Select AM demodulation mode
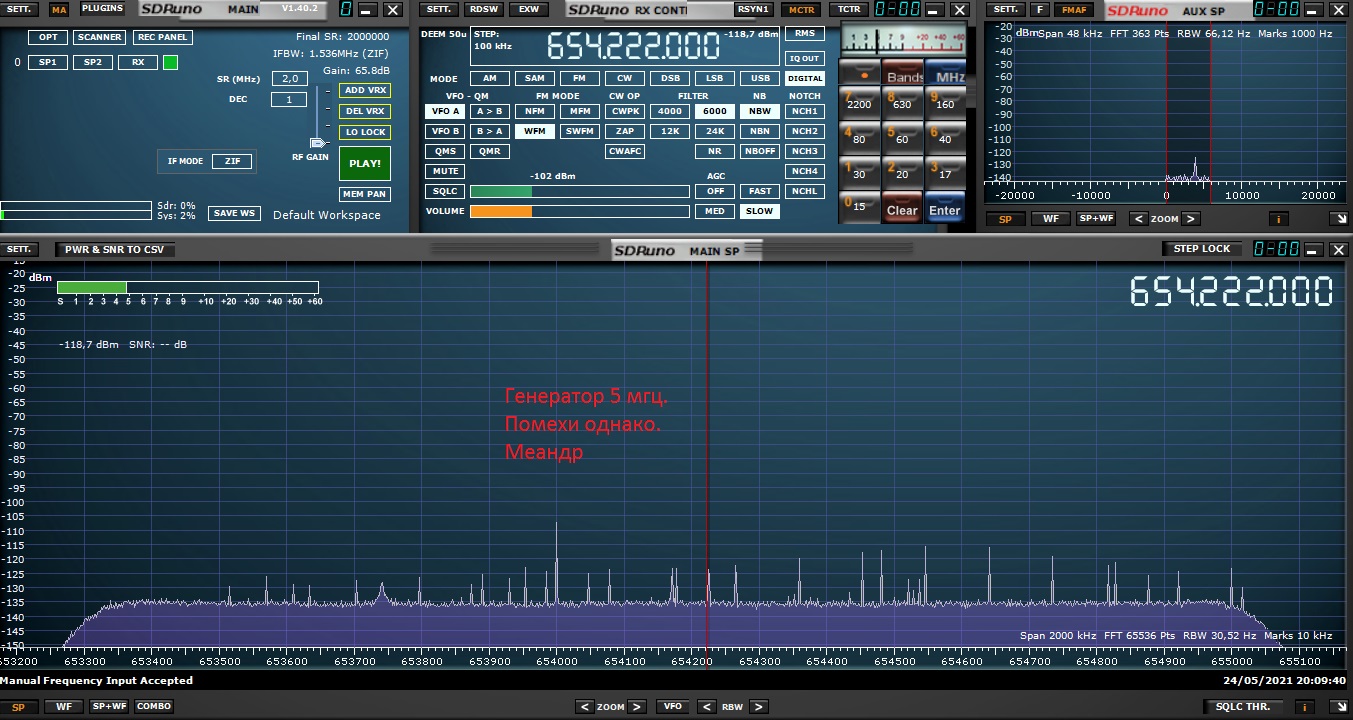This screenshot has width=1353, height=720. click(489, 78)
